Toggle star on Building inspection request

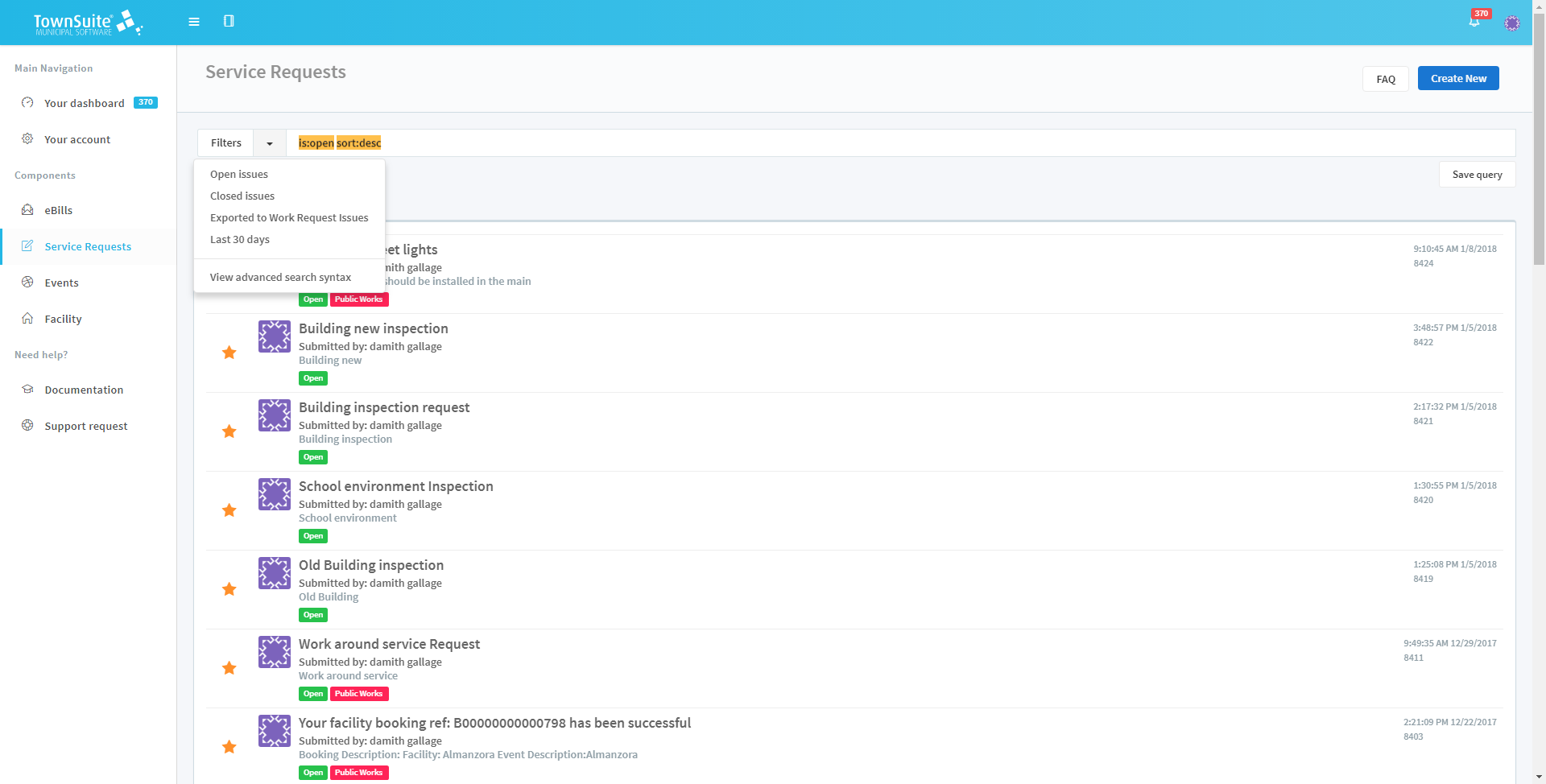tap(229, 431)
